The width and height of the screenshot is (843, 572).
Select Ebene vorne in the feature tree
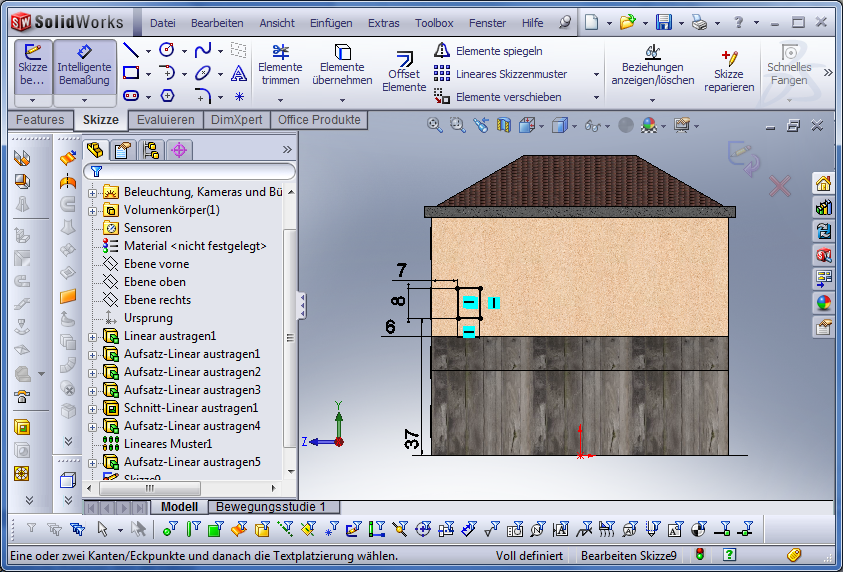(x=156, y=264)
